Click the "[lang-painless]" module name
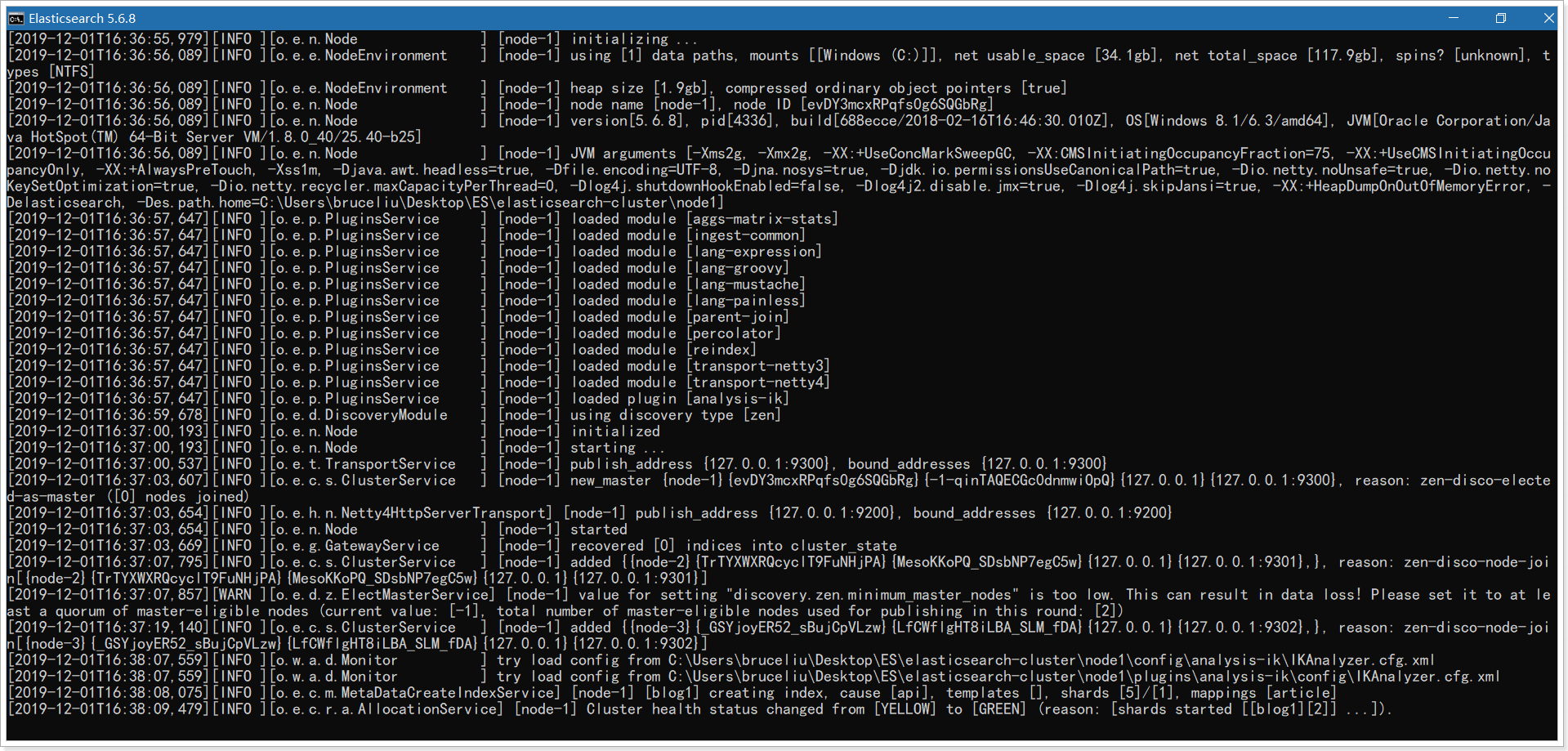 point(745,301)
